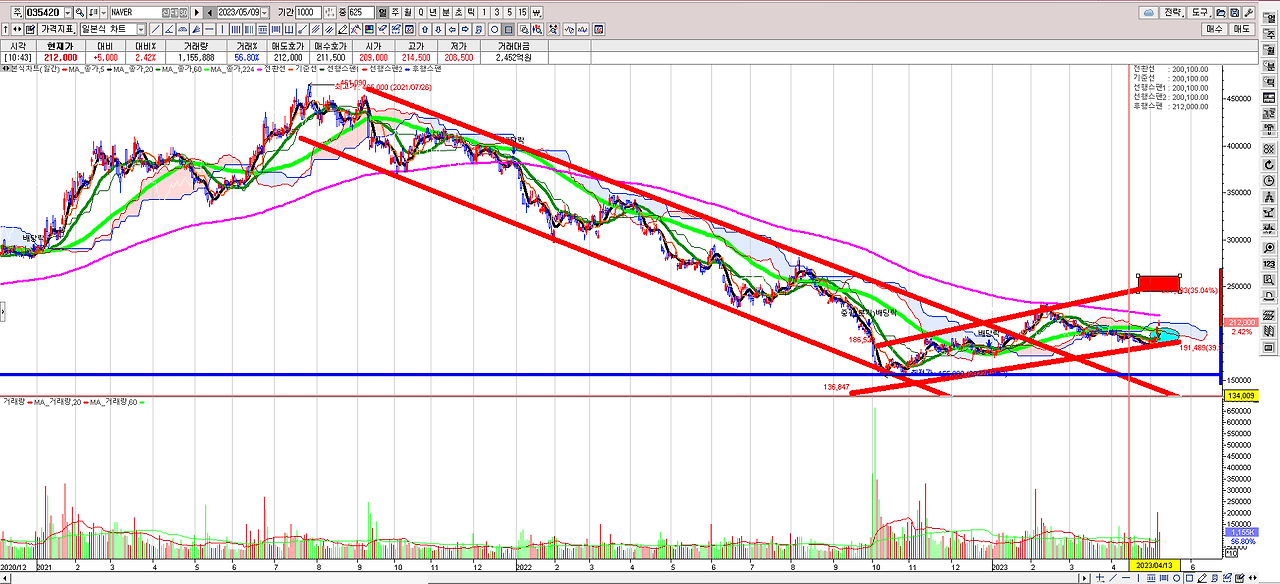Open the 전략 menu
The image size is (1280, 584).
tap(1173, 12)
